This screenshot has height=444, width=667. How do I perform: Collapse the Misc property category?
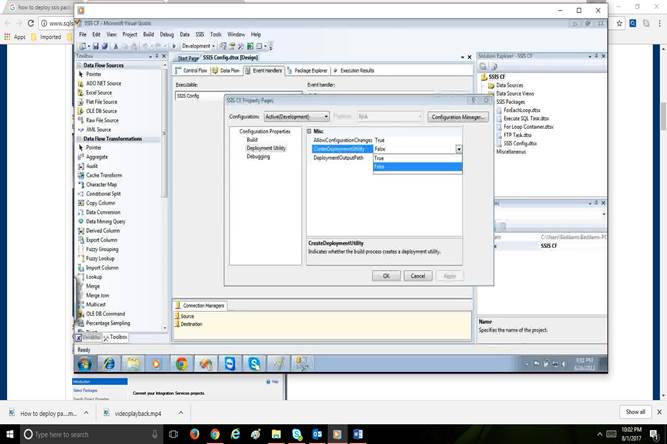coord(309,131)
